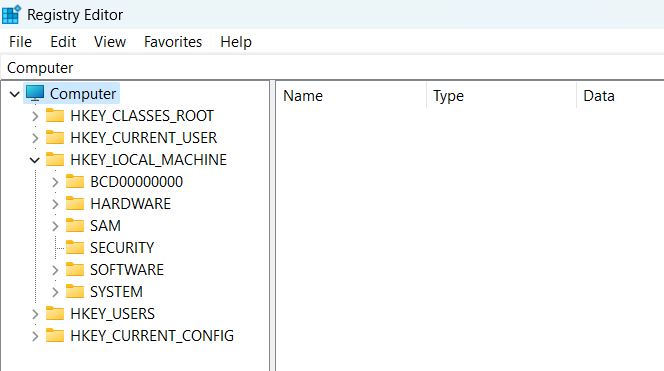
Task: Expand the HKEY_CURRENT_CONFIG key
Action: [35, 336]
